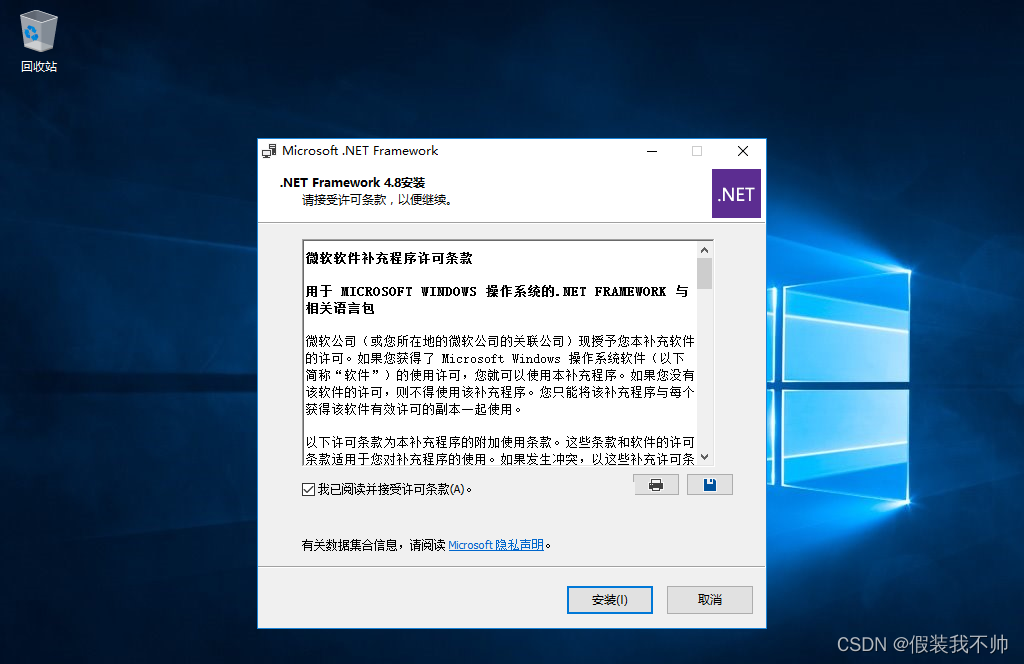Print the license terms using printer icon
The width and height of the screenshot is (1024, 664).
(x=656, y=484)
